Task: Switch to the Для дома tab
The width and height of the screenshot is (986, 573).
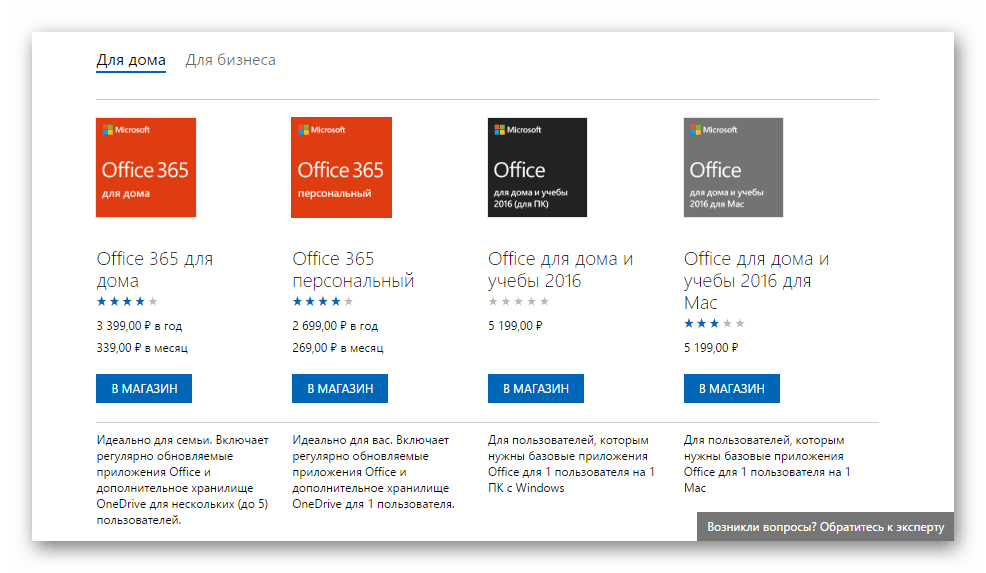Action: 131,60
